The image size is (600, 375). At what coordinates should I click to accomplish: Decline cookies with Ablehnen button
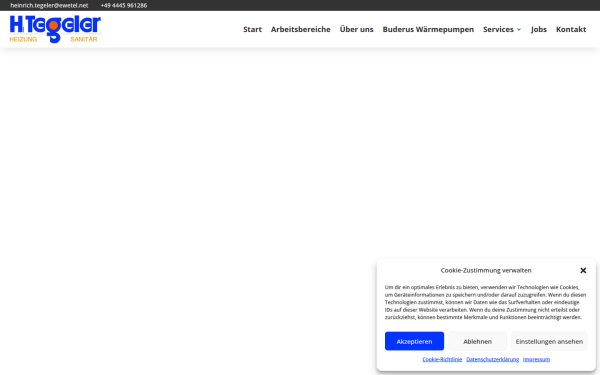pyautogui.click(x=478, y=341)
